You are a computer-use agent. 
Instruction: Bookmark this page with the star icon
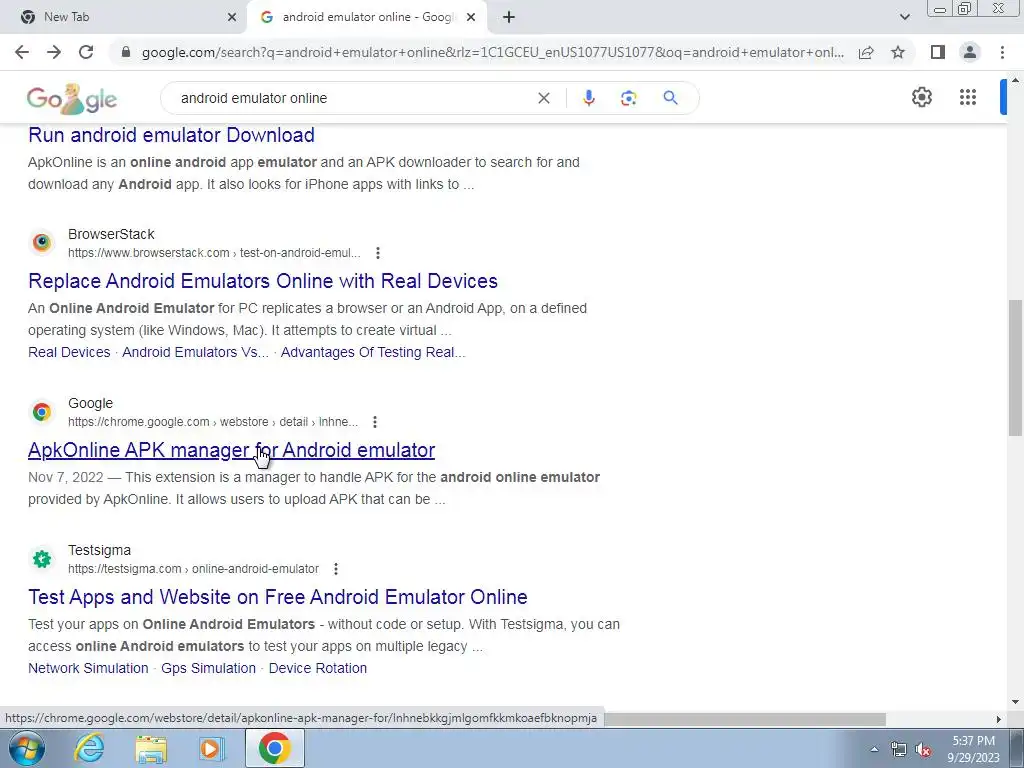point(898,52)
